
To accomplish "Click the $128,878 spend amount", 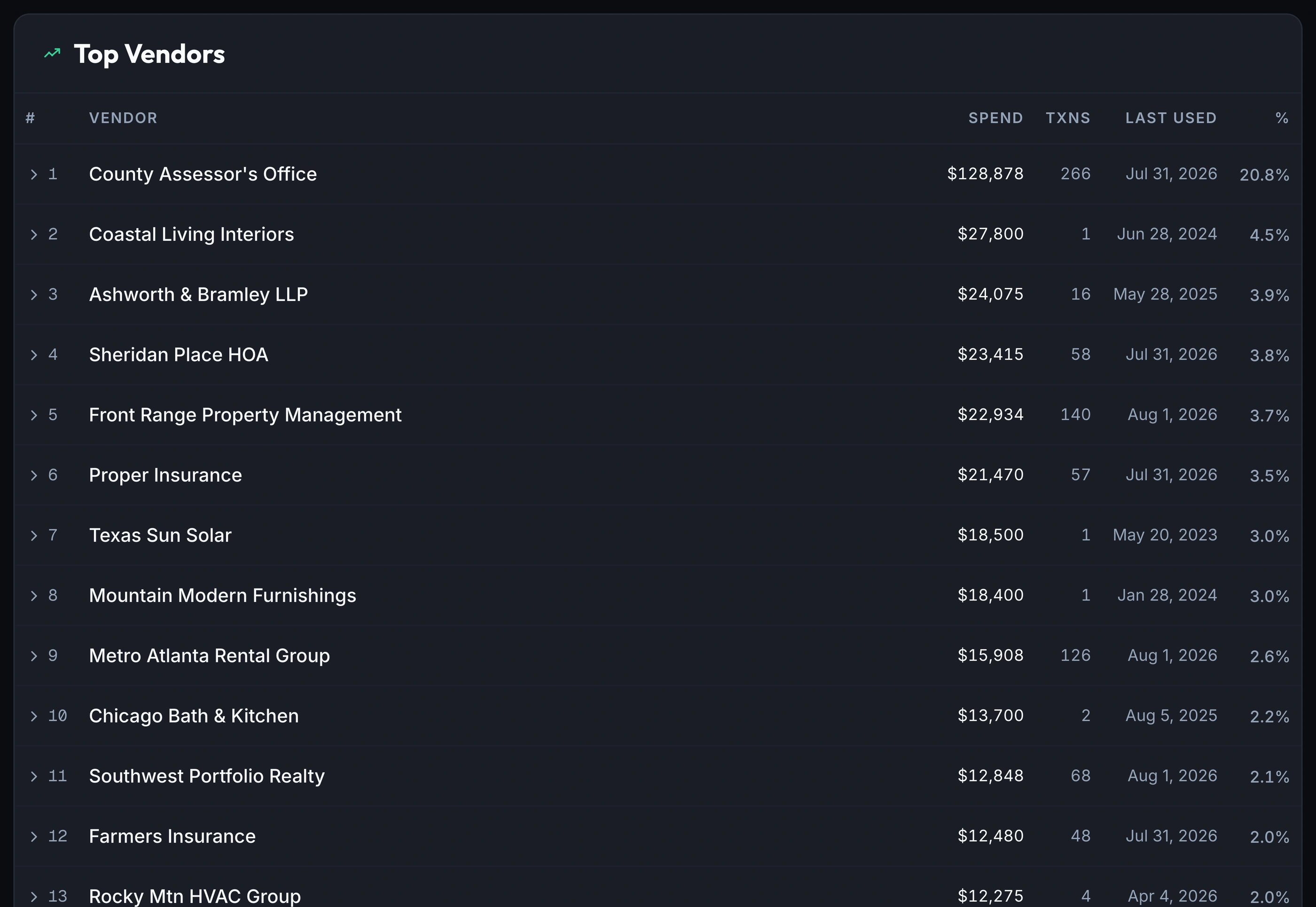I will pos(986,174).
